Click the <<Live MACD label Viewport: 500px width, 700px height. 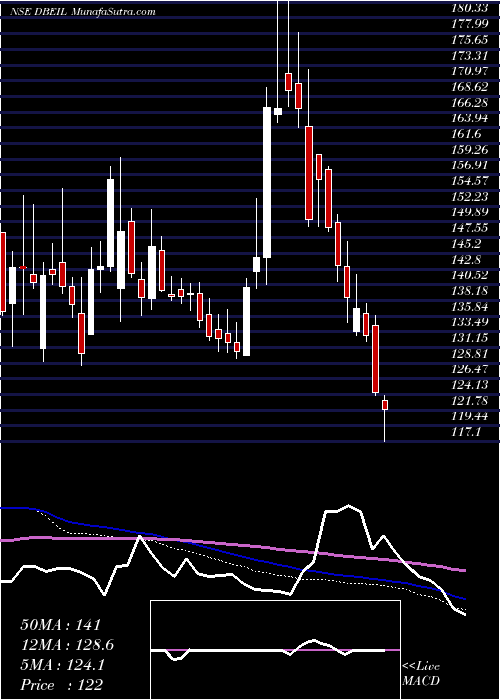[421, 674]
